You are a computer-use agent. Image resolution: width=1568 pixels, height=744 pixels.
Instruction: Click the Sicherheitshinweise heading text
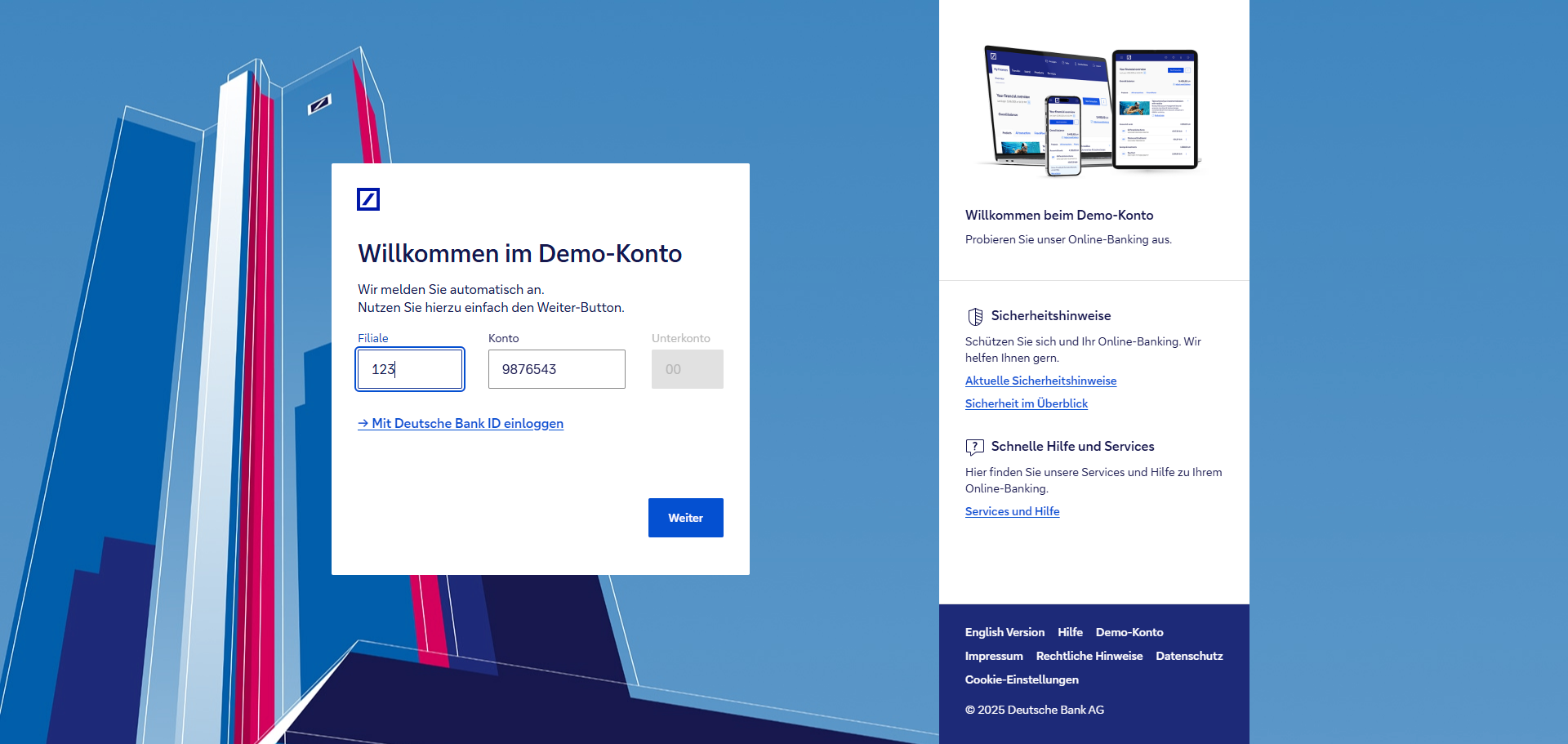[1051, 316]
